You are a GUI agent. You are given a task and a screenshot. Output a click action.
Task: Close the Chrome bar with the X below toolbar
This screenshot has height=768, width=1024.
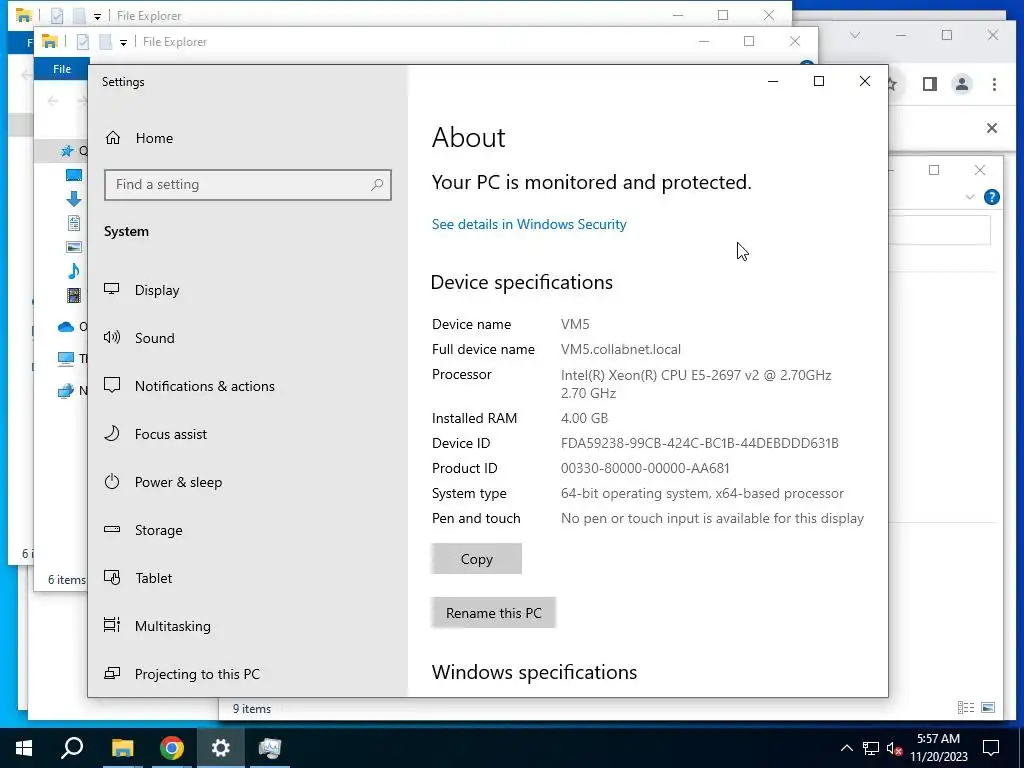coord(991,128)
